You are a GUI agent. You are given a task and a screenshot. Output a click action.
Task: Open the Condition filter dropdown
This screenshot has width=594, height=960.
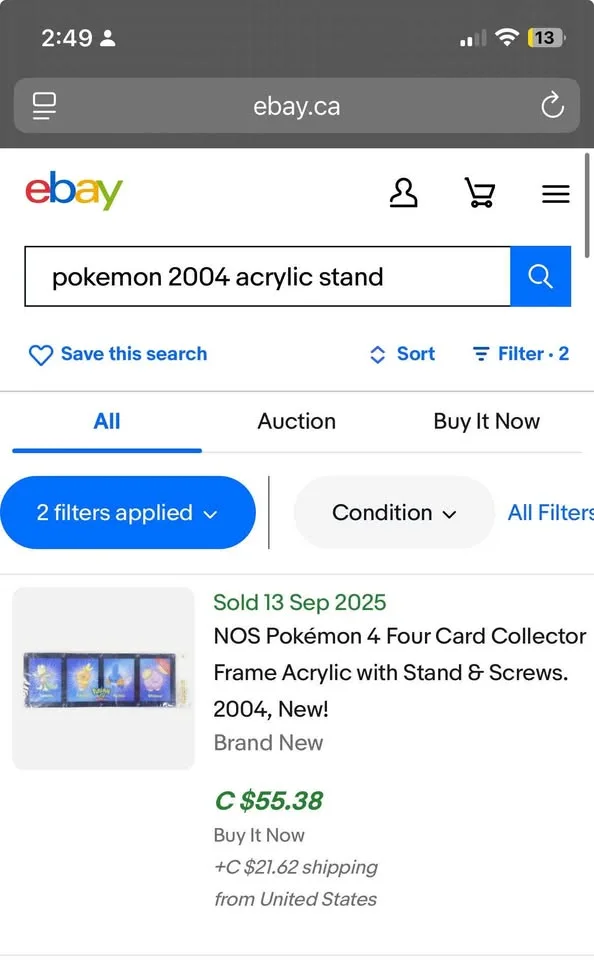point(393,512)
